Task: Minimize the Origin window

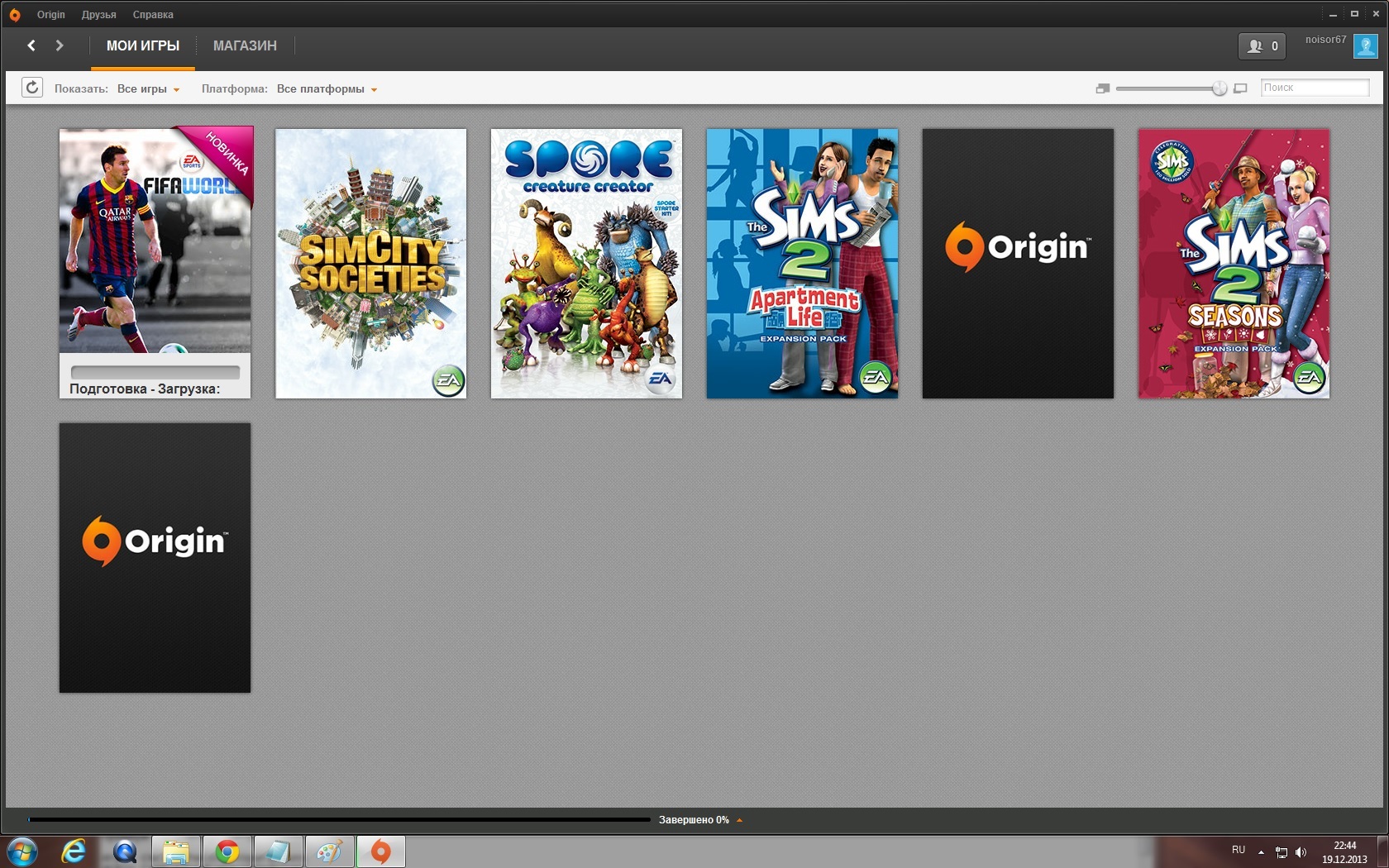Action: pos(1333,14)
